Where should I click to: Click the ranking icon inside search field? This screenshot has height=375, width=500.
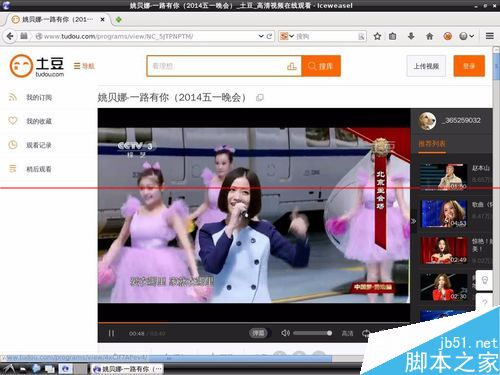coord(292,66)
